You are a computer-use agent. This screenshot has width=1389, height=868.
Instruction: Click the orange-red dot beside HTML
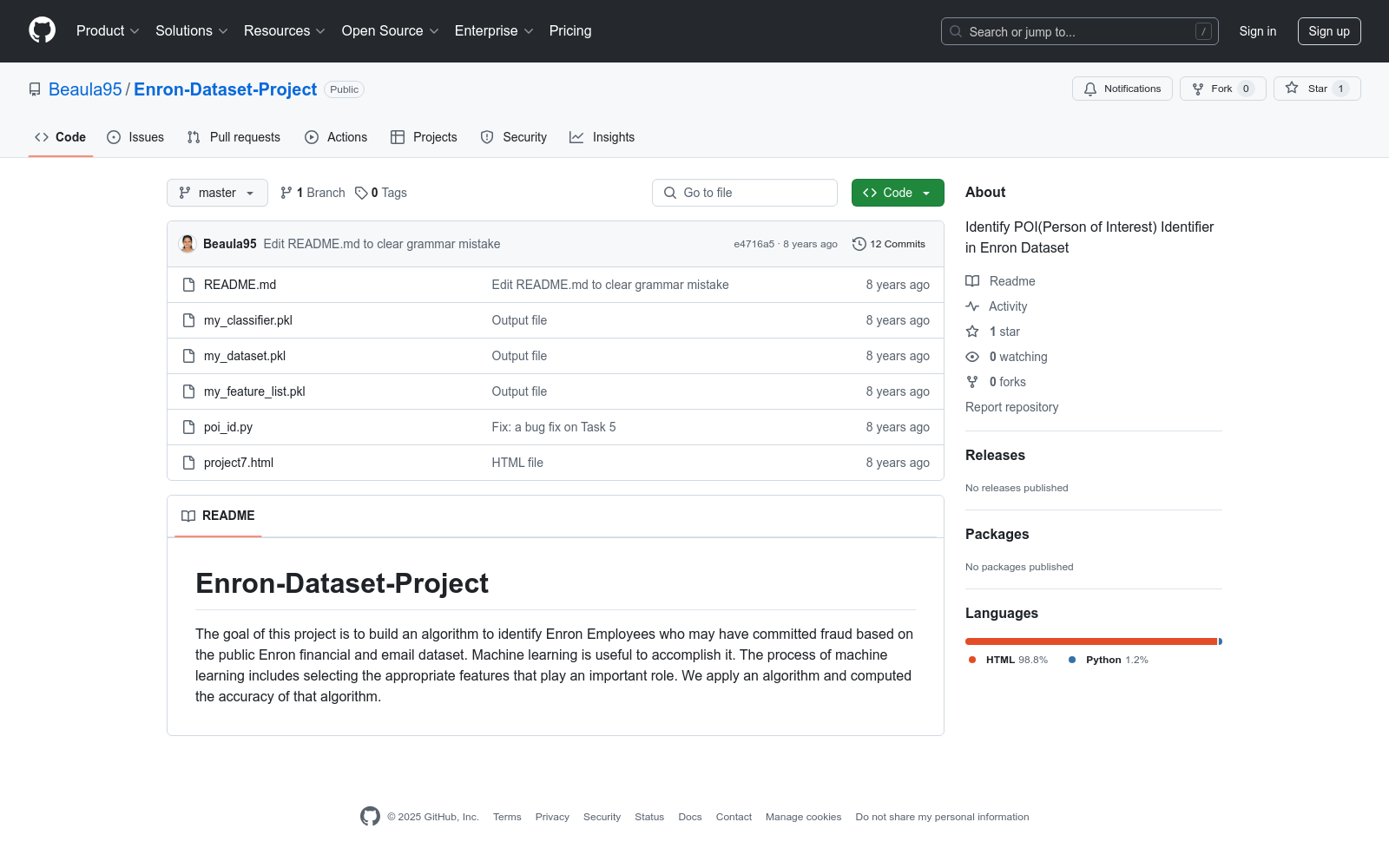972,660
